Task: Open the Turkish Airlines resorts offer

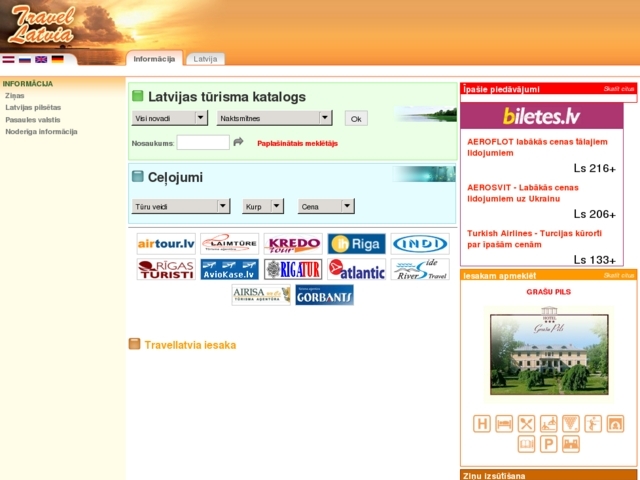Action: (x=534, y=239)
